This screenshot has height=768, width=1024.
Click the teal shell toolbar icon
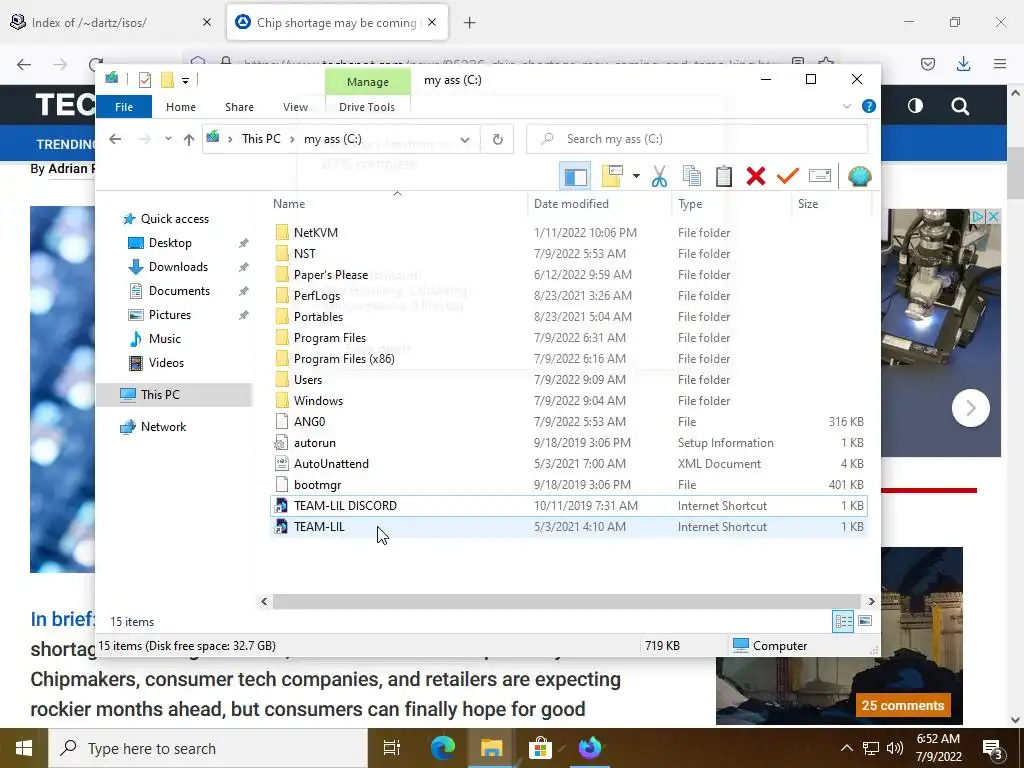[x=859, y=176]
